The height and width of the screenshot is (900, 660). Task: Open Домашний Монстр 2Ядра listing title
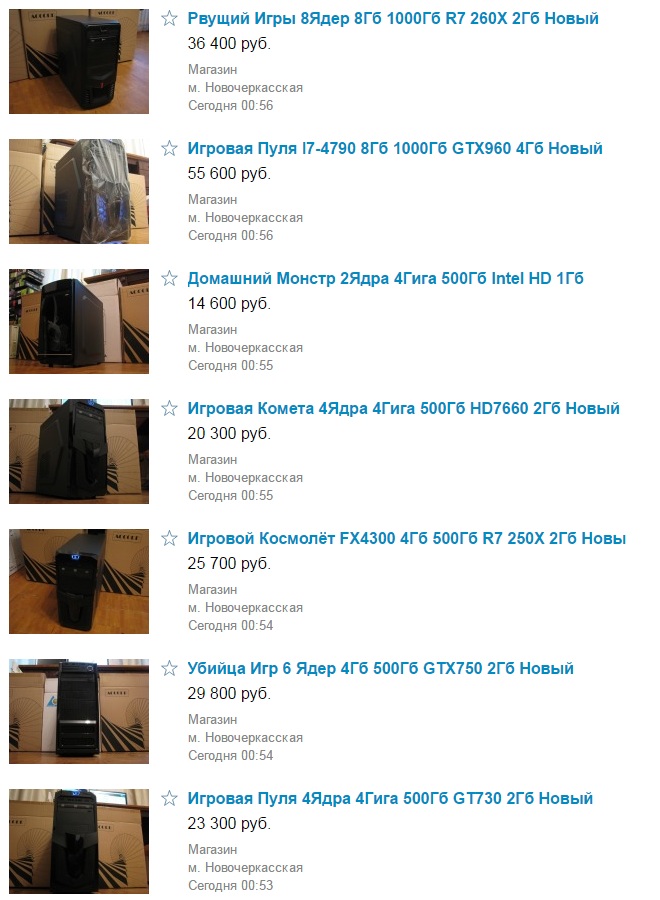[386, 278]
